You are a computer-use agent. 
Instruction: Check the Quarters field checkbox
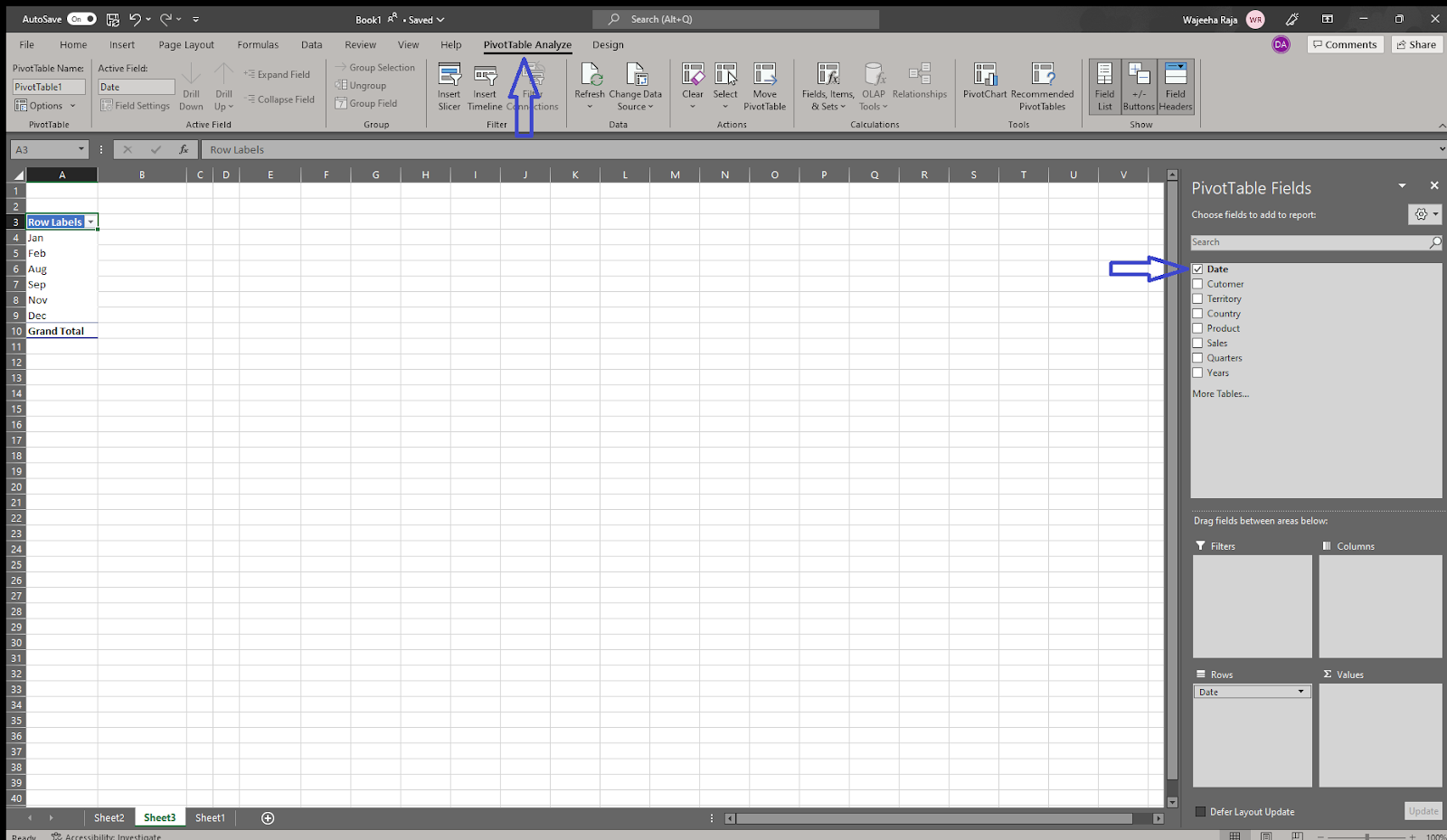[1197, 358]
